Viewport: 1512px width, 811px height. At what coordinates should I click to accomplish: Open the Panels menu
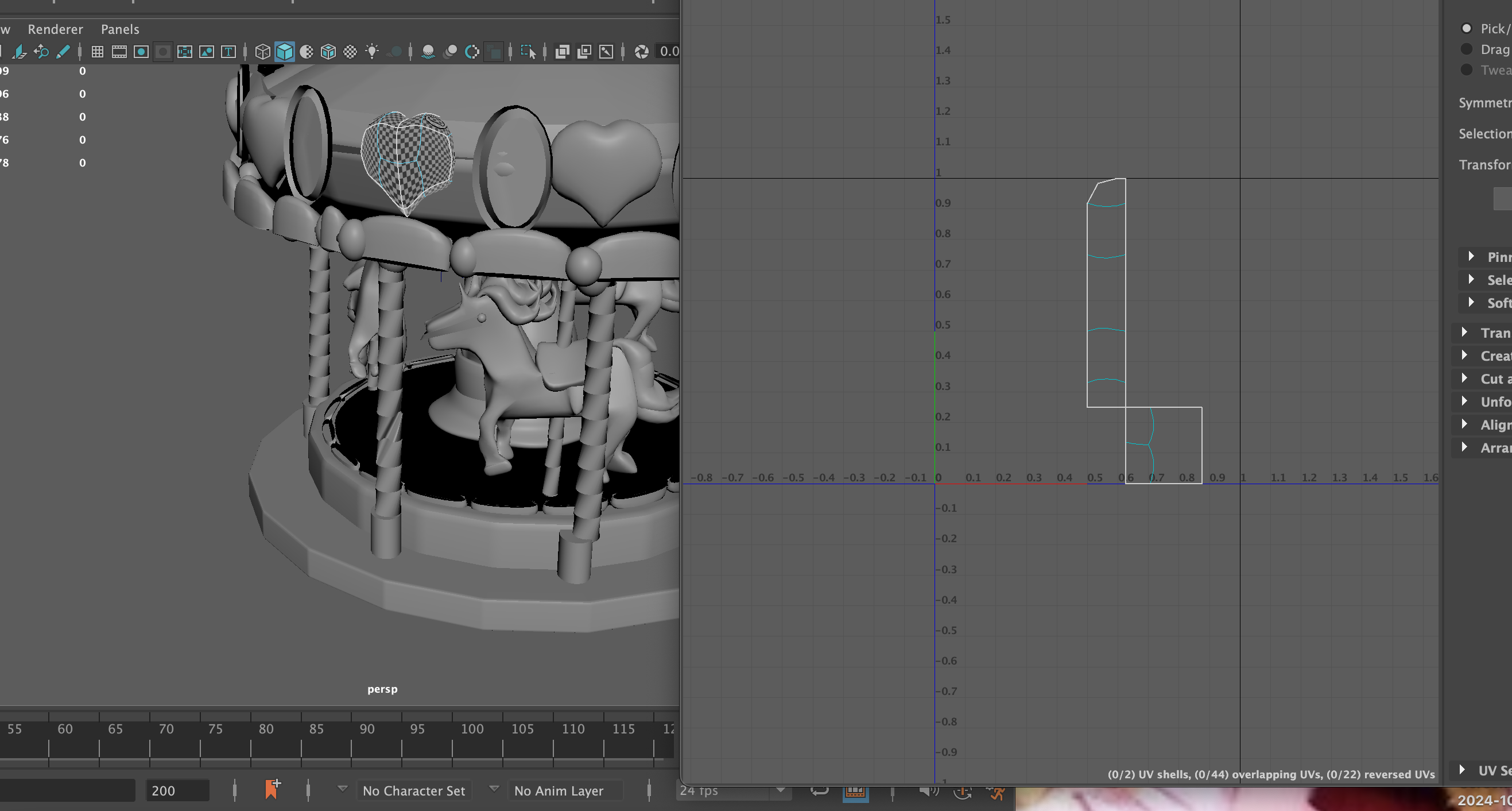tap(120, 29)
